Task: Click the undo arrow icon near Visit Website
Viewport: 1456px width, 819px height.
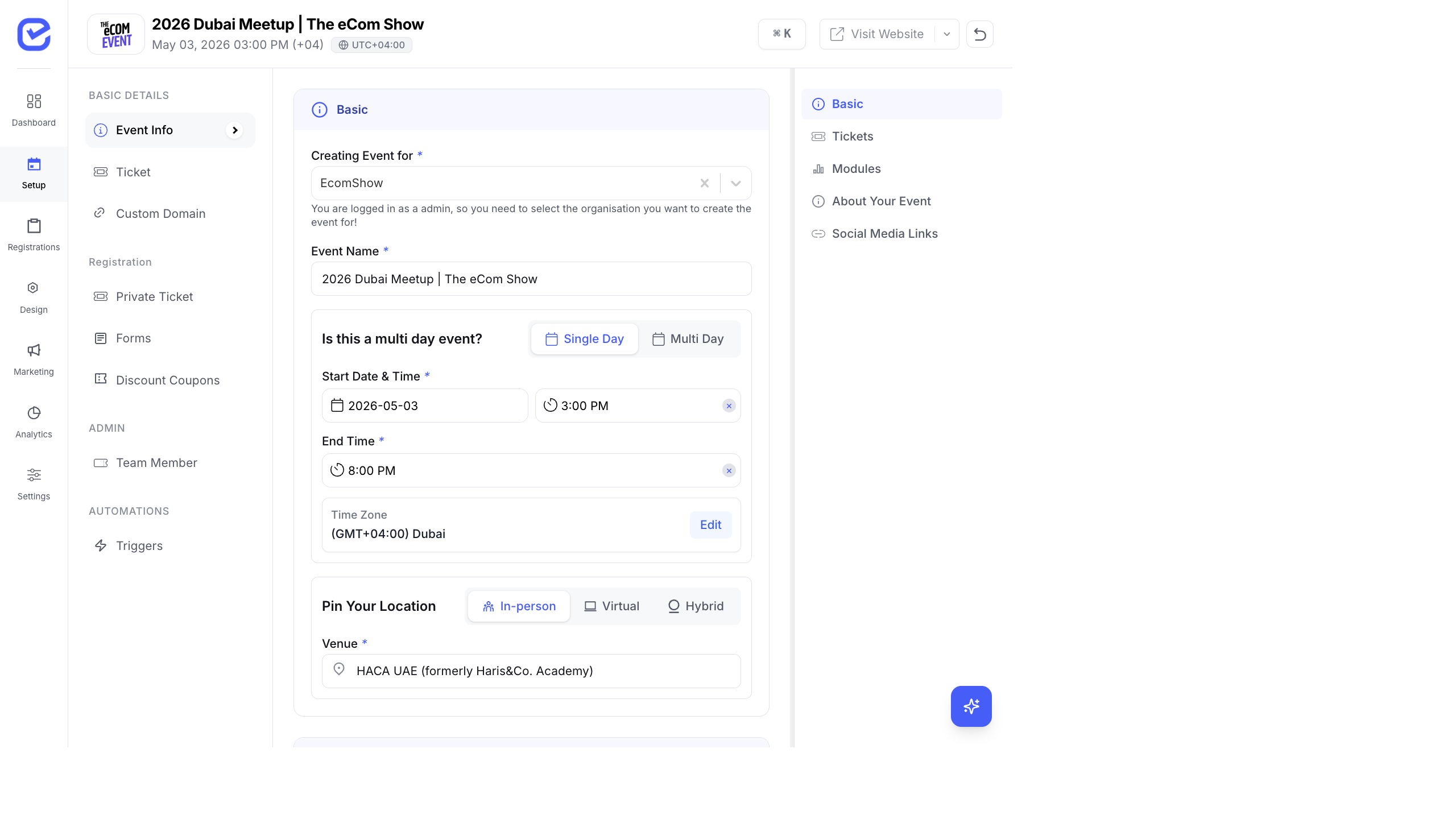Action: (980, 34)
